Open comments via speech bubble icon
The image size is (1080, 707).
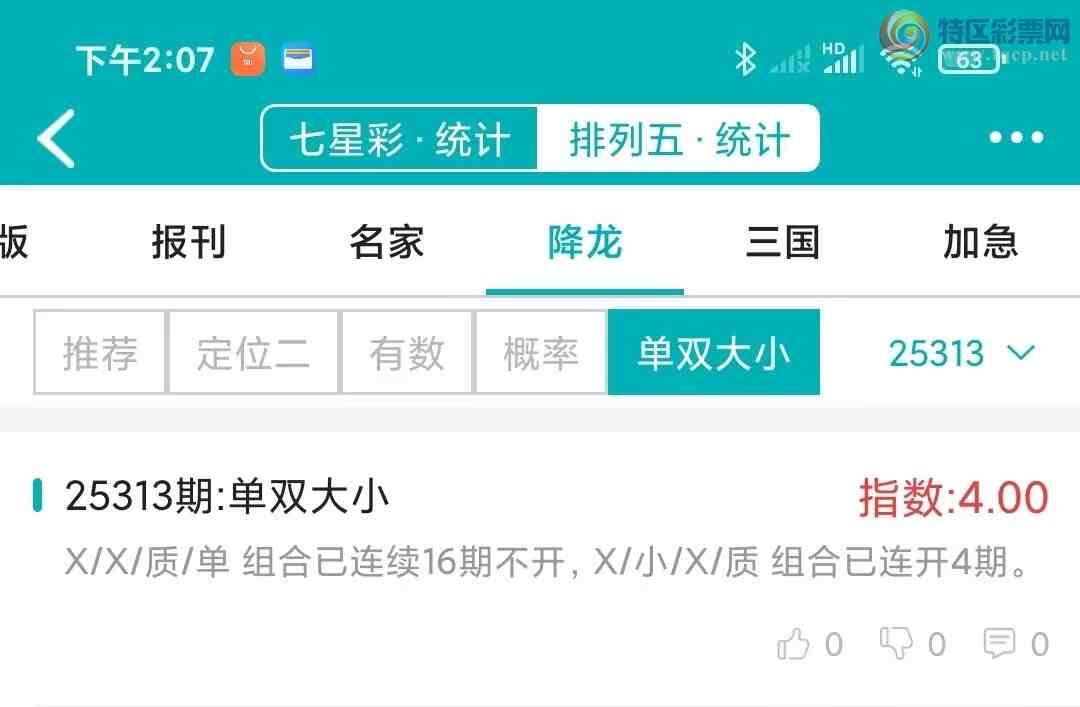click(999, 643)
